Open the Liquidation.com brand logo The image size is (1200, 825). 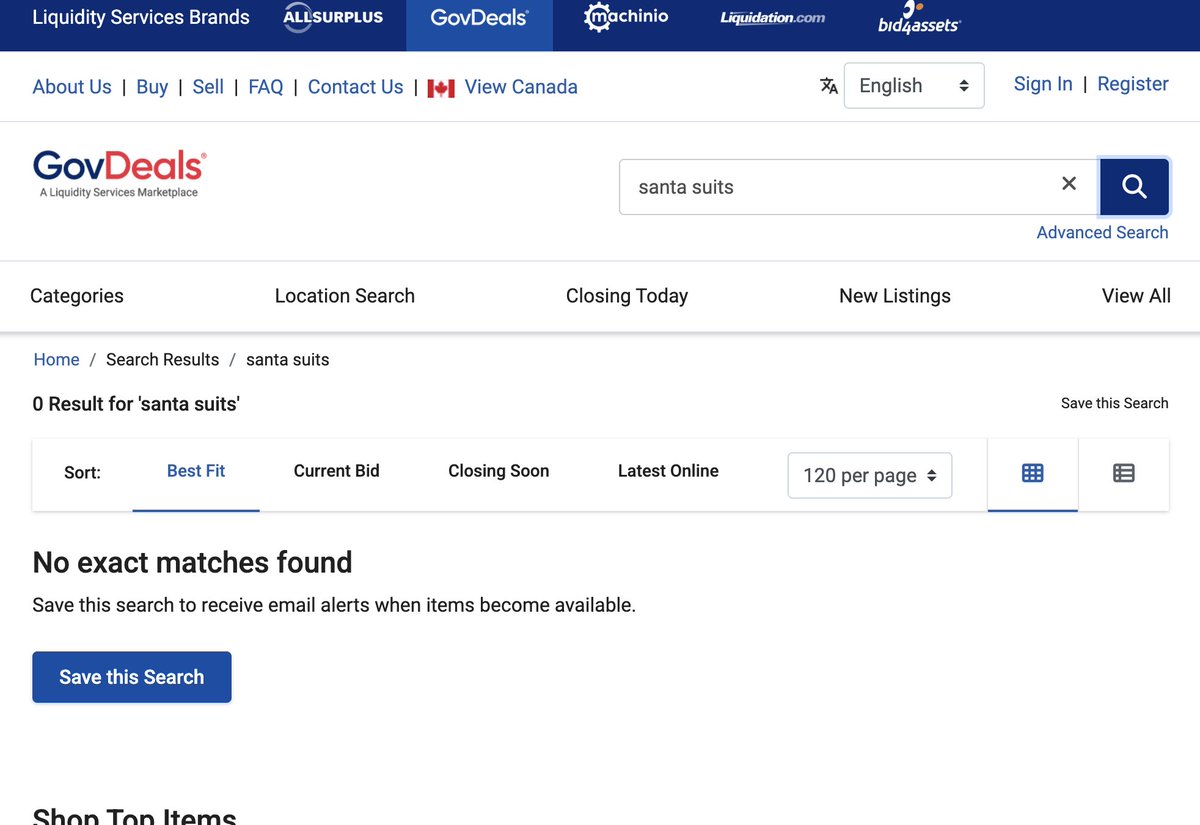(773, 18)
